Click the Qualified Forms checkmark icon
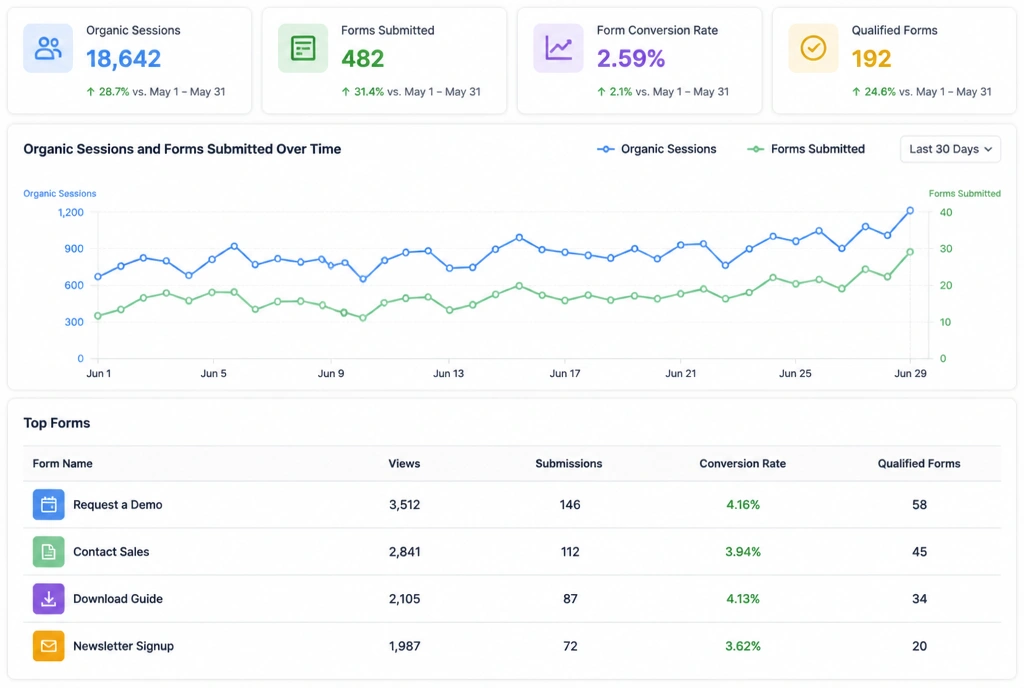Viewport: 1024px width, 688px height. 813,48
